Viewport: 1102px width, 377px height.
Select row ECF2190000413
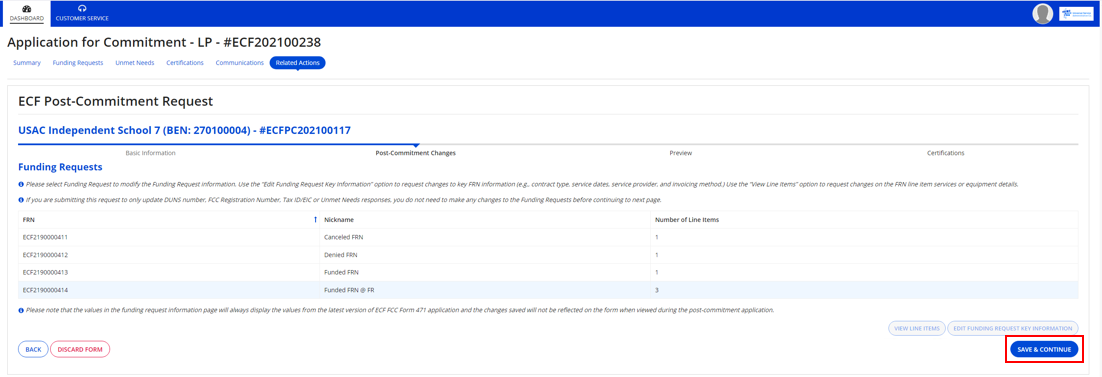click(548, 272)
